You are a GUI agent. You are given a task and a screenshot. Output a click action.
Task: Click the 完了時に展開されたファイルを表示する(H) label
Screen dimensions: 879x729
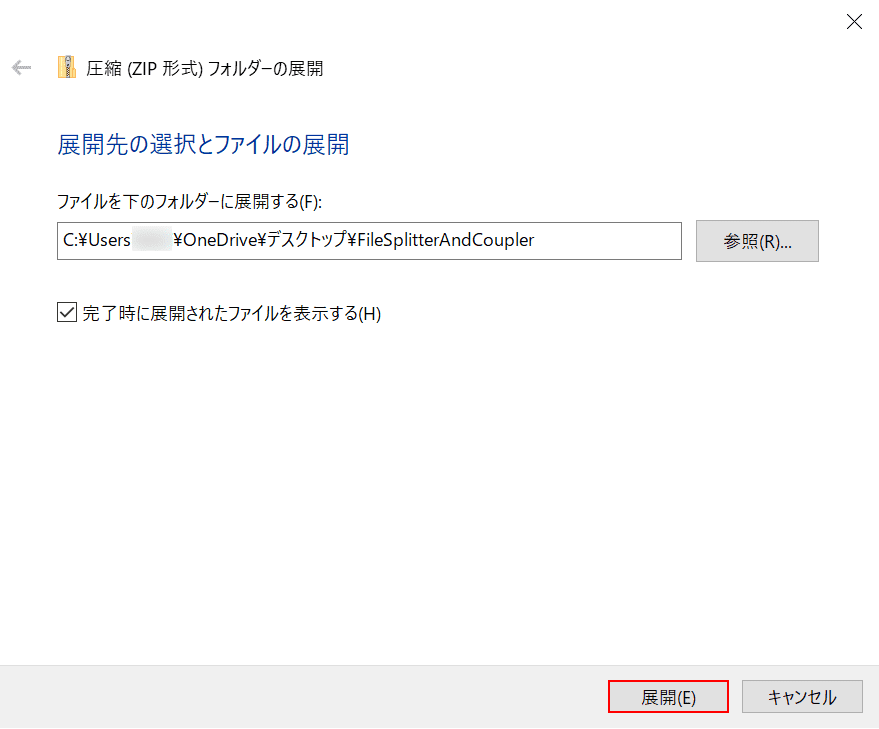click(232, 313)
